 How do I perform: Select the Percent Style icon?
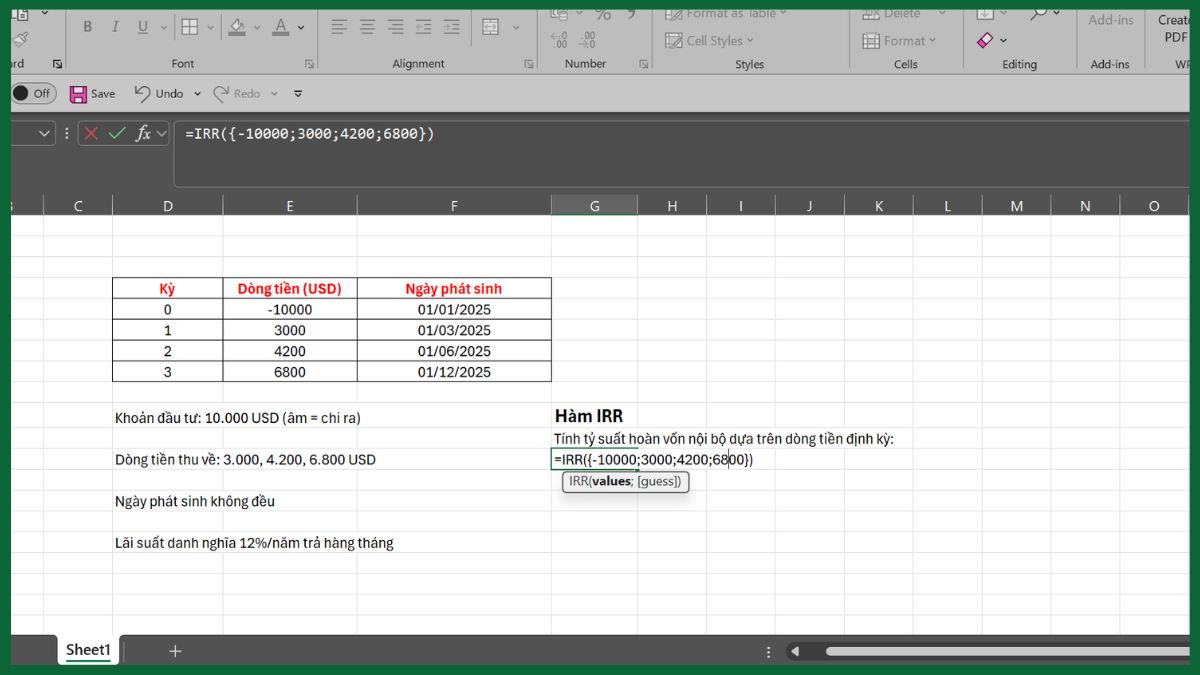click(x=603, y=13)
